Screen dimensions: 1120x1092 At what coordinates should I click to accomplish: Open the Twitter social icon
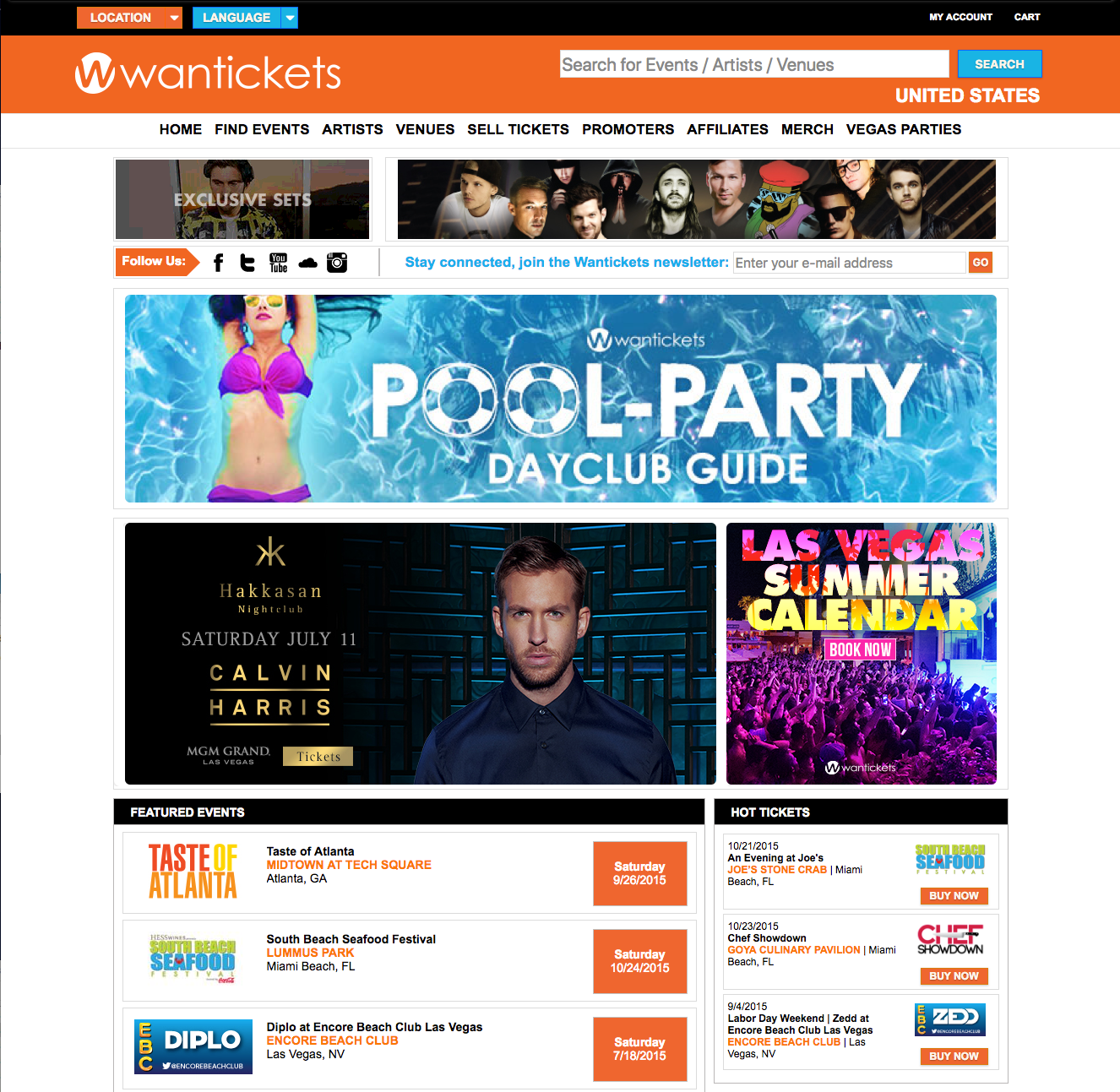click(247, 263)
